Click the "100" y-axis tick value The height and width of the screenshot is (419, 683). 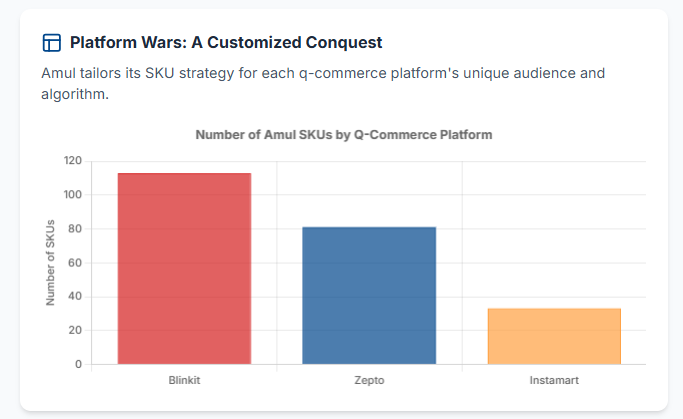pyautogui.click(x=73, y=195)
